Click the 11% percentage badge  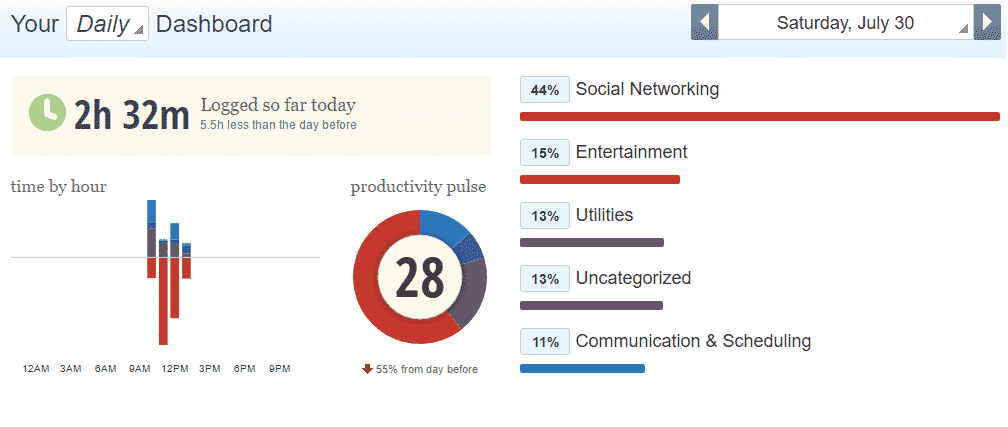click(544, 342)
